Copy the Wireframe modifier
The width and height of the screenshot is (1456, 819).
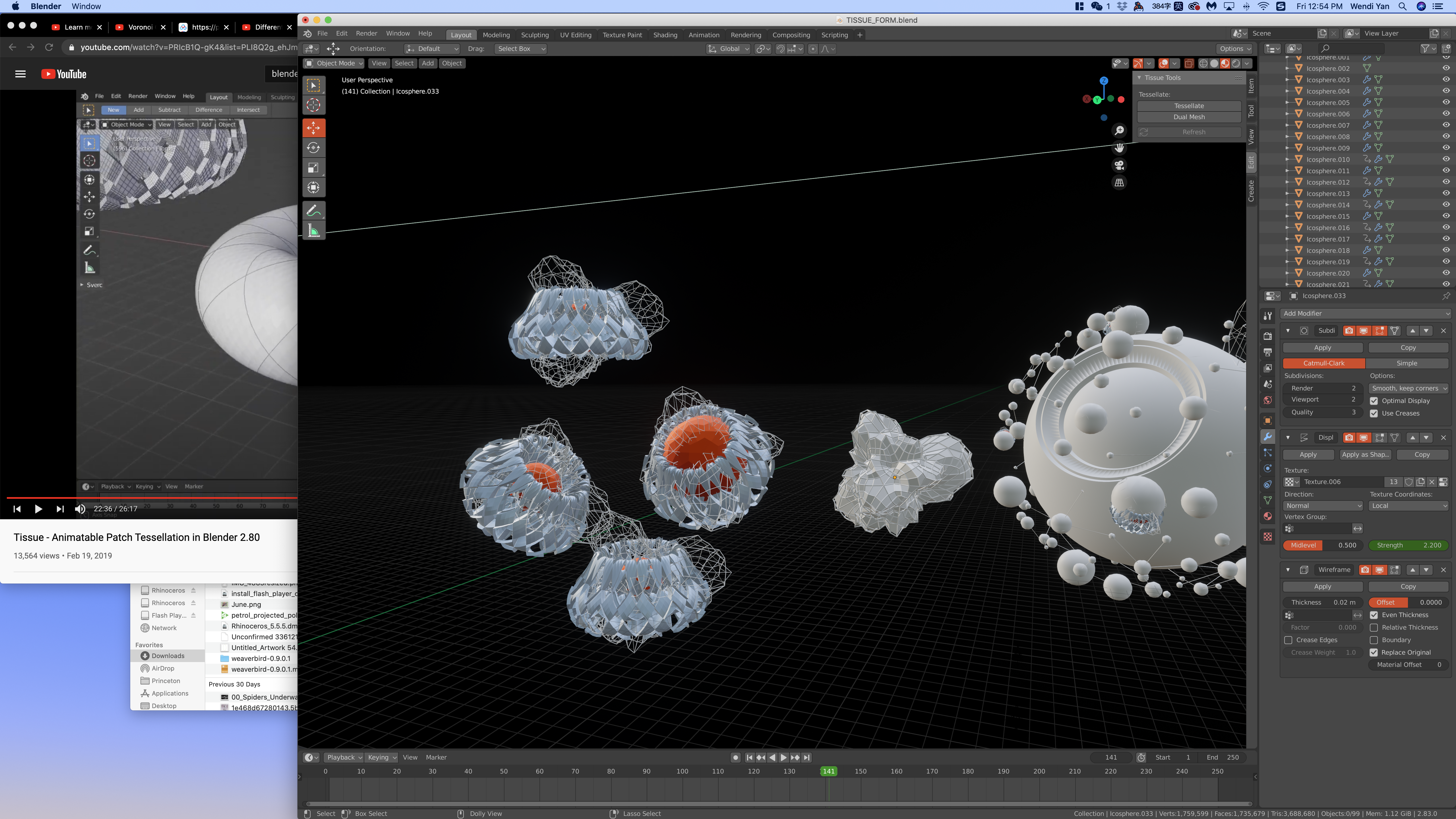tap(1408, 587)
